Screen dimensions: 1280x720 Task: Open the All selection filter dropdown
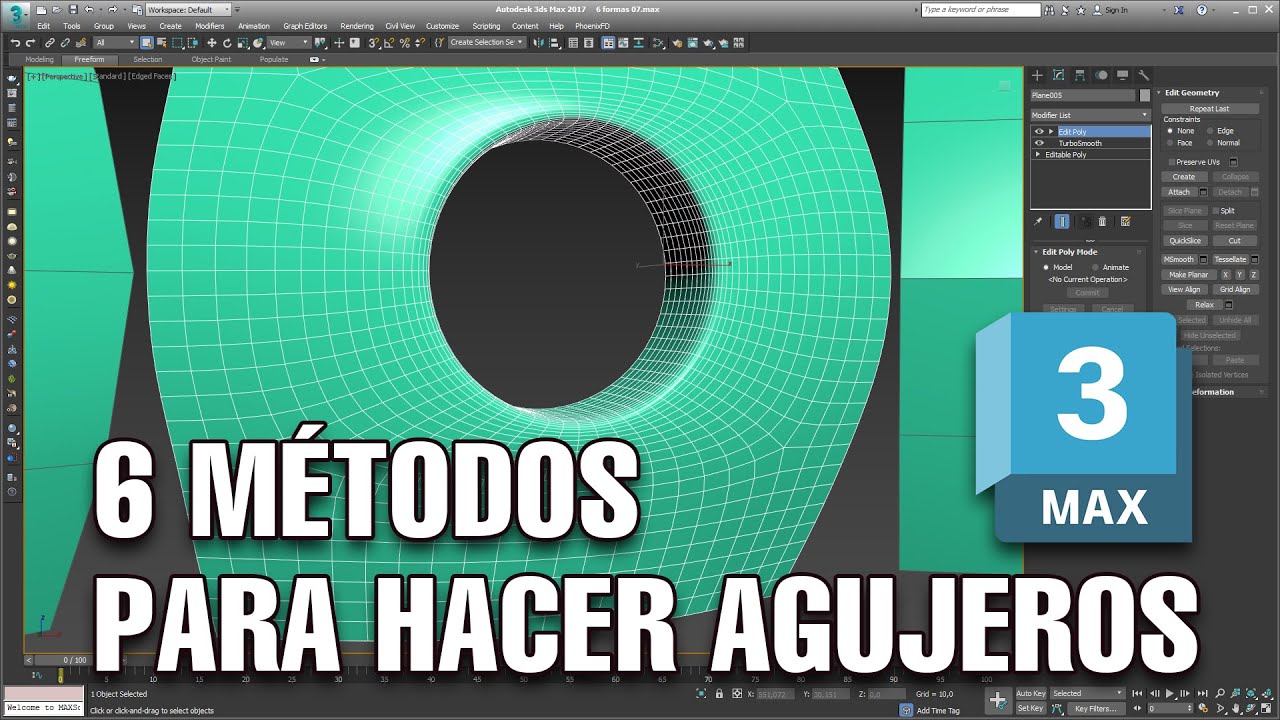115,43
